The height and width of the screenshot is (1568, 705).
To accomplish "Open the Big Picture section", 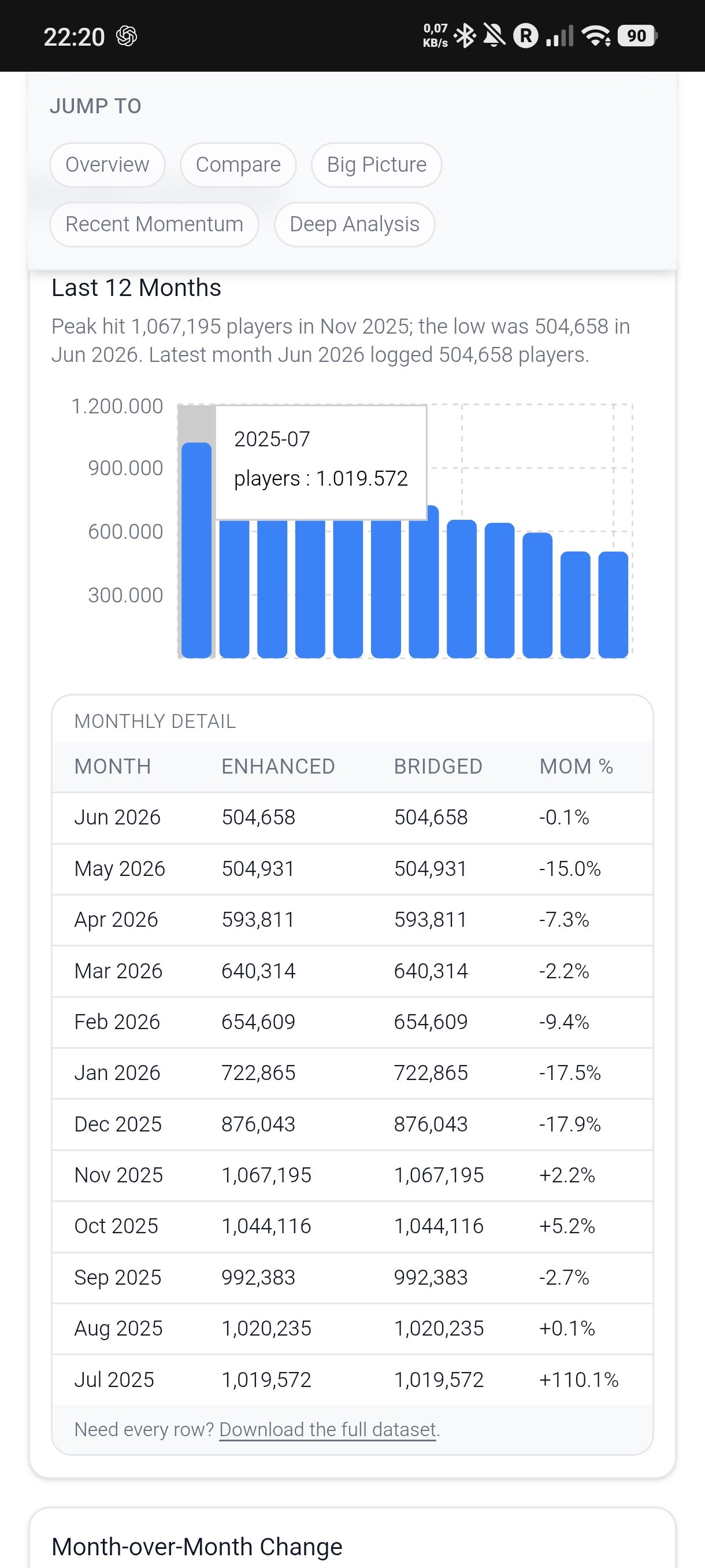I will (377, 165).
